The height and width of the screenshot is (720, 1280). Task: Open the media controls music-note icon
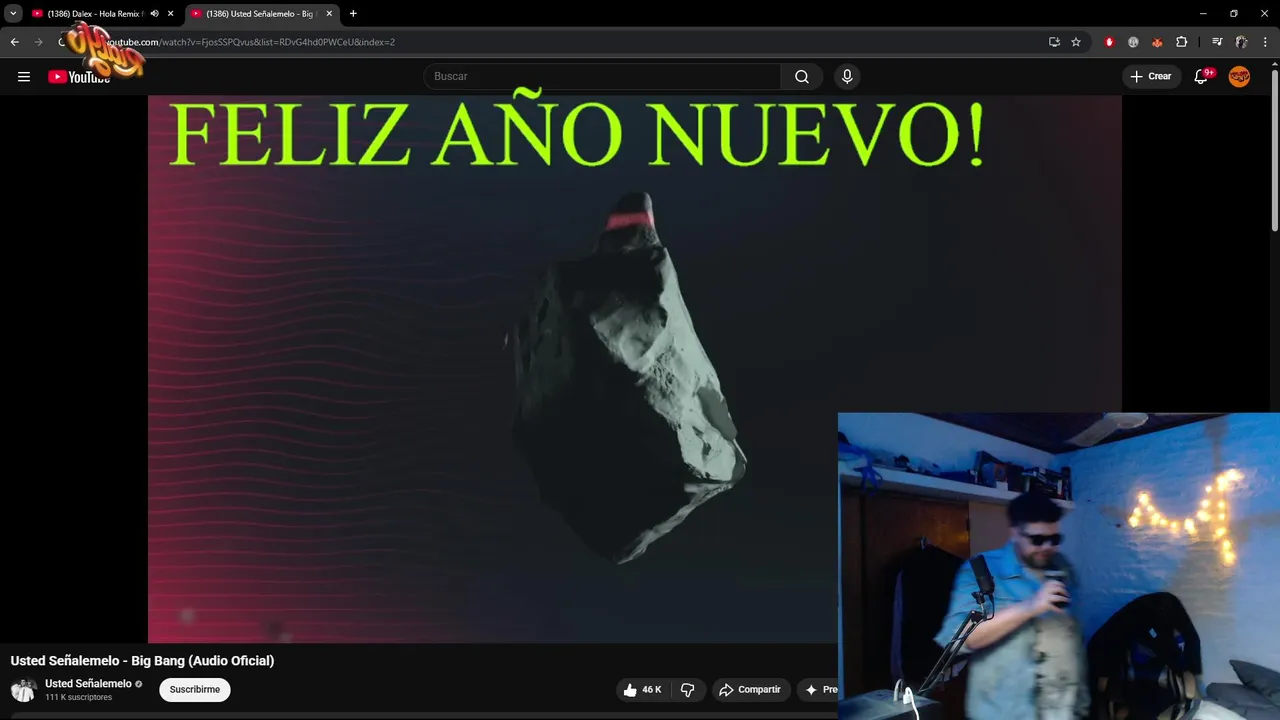click(x=1217, y=42)
